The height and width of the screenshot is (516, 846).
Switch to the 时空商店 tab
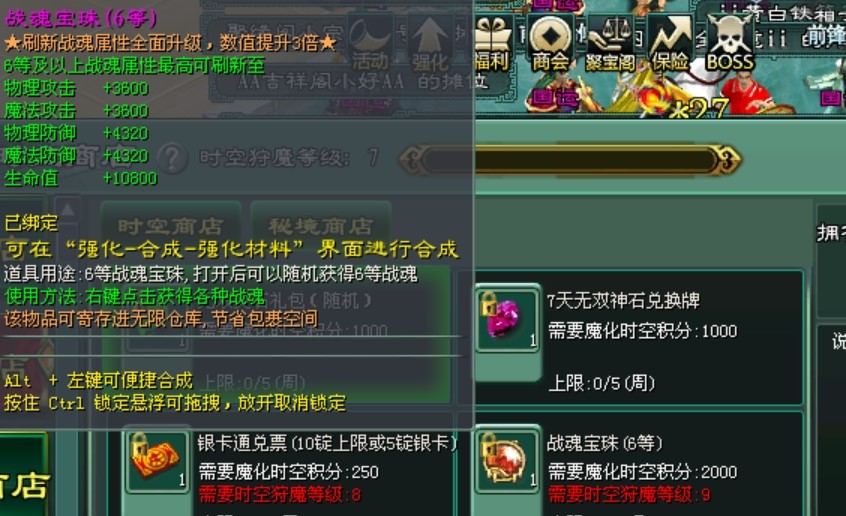[170, 226]
